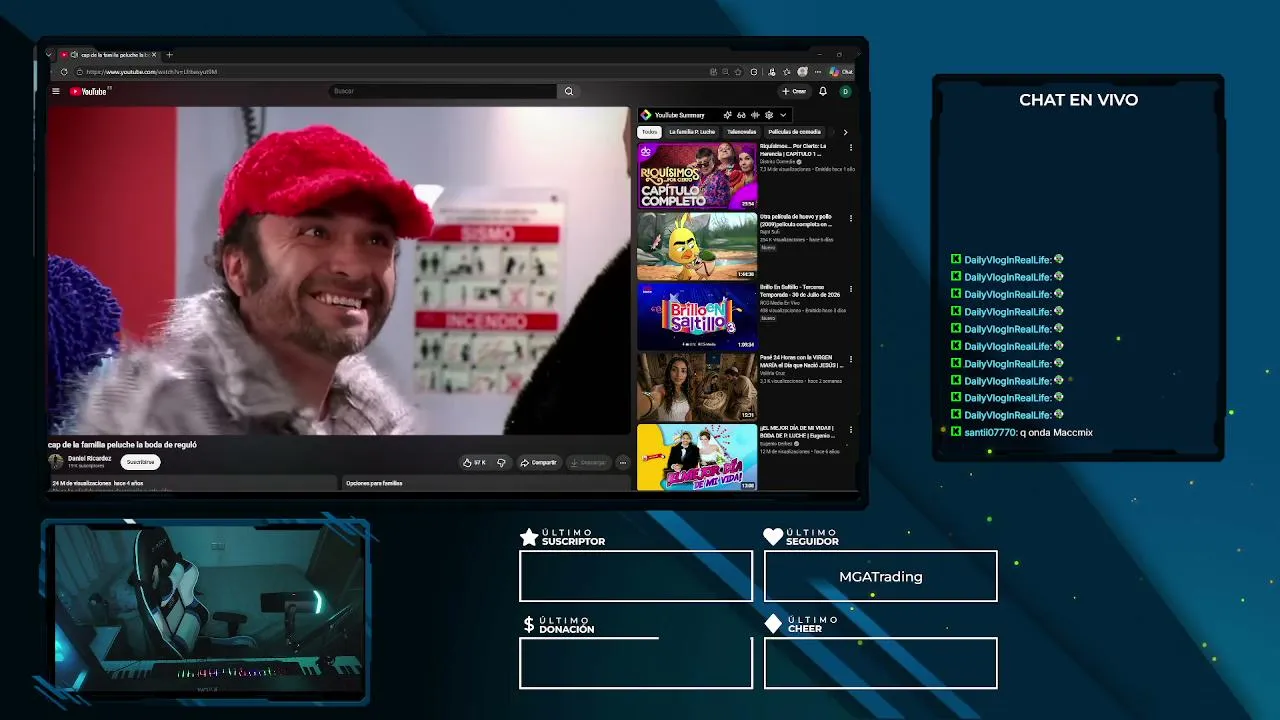Screen dimensions: 1280x720
Task: Open options menu for 'Pasé 24 Horas' video
Action: [x=851, y=359]
